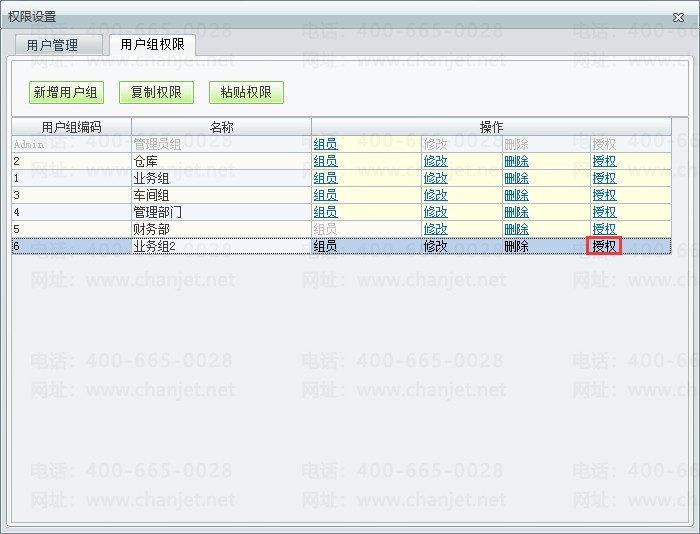Image resolution: width=700 pixels, height=534 pixels.
Task: Click 授权 link for 仓库 row
Action: coord(604,161)
